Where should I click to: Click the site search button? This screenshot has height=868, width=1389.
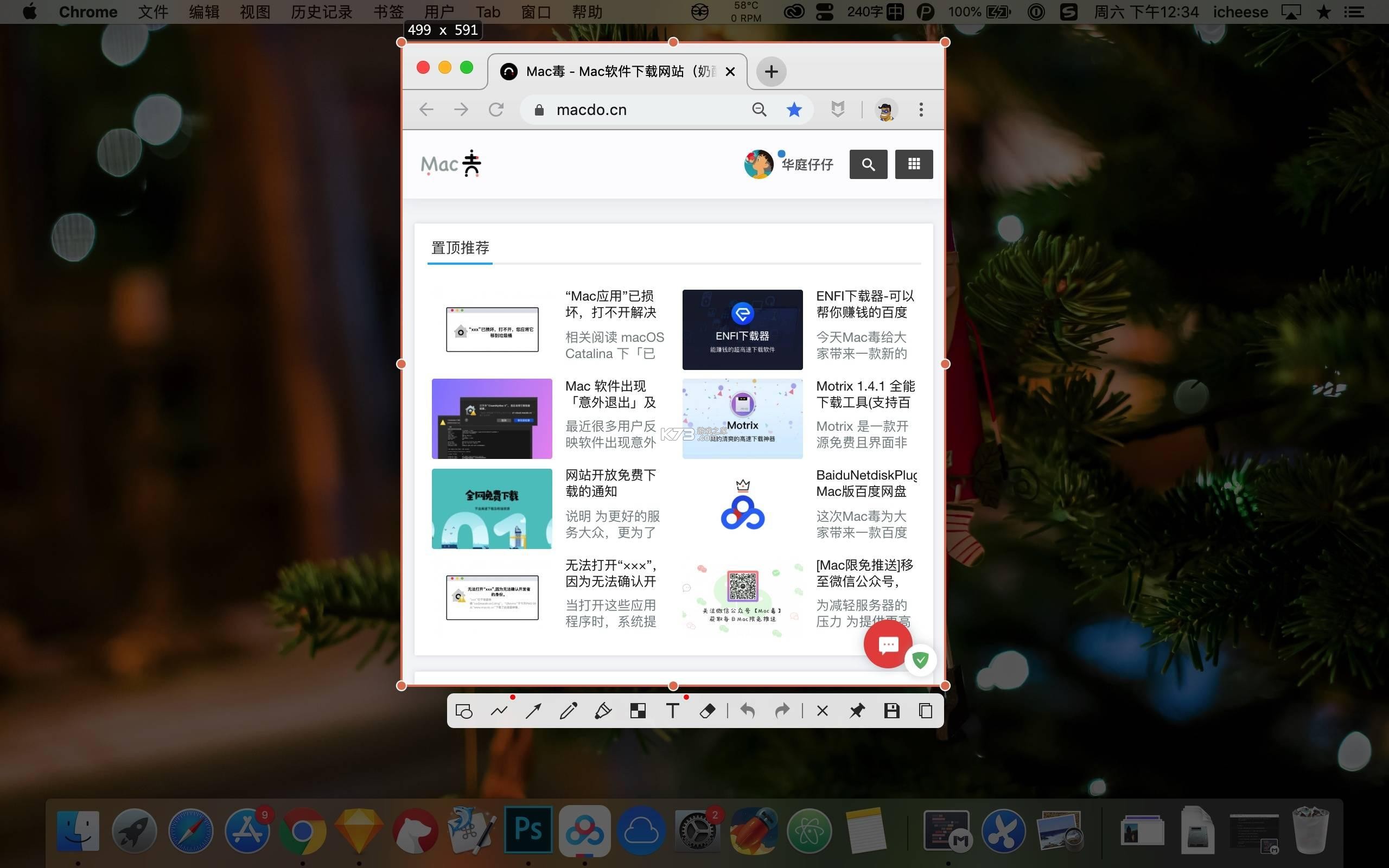click(x=868, y=164)
